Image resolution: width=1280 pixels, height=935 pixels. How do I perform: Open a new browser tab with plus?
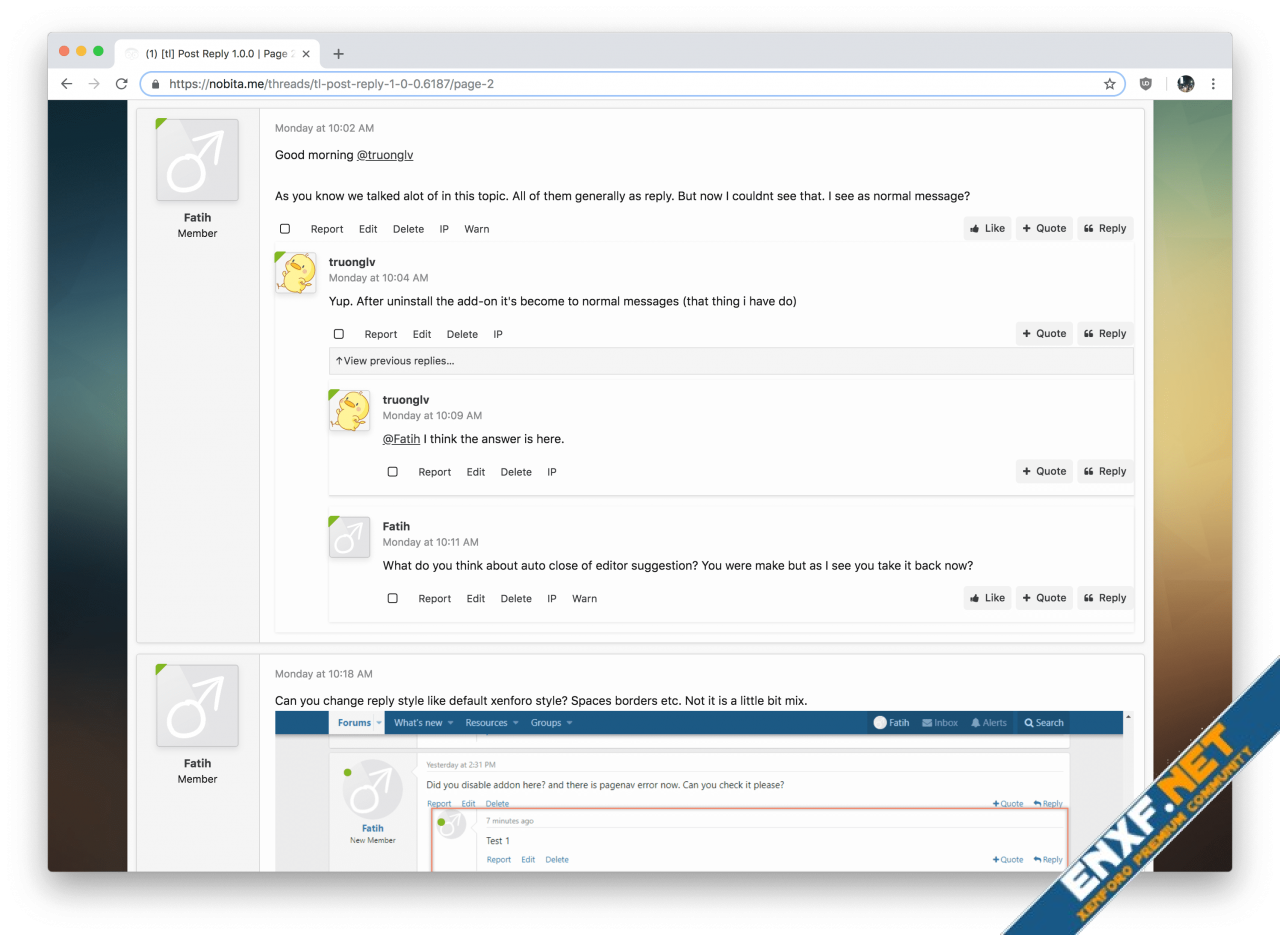pyautogui.click(x=338, y=54)
